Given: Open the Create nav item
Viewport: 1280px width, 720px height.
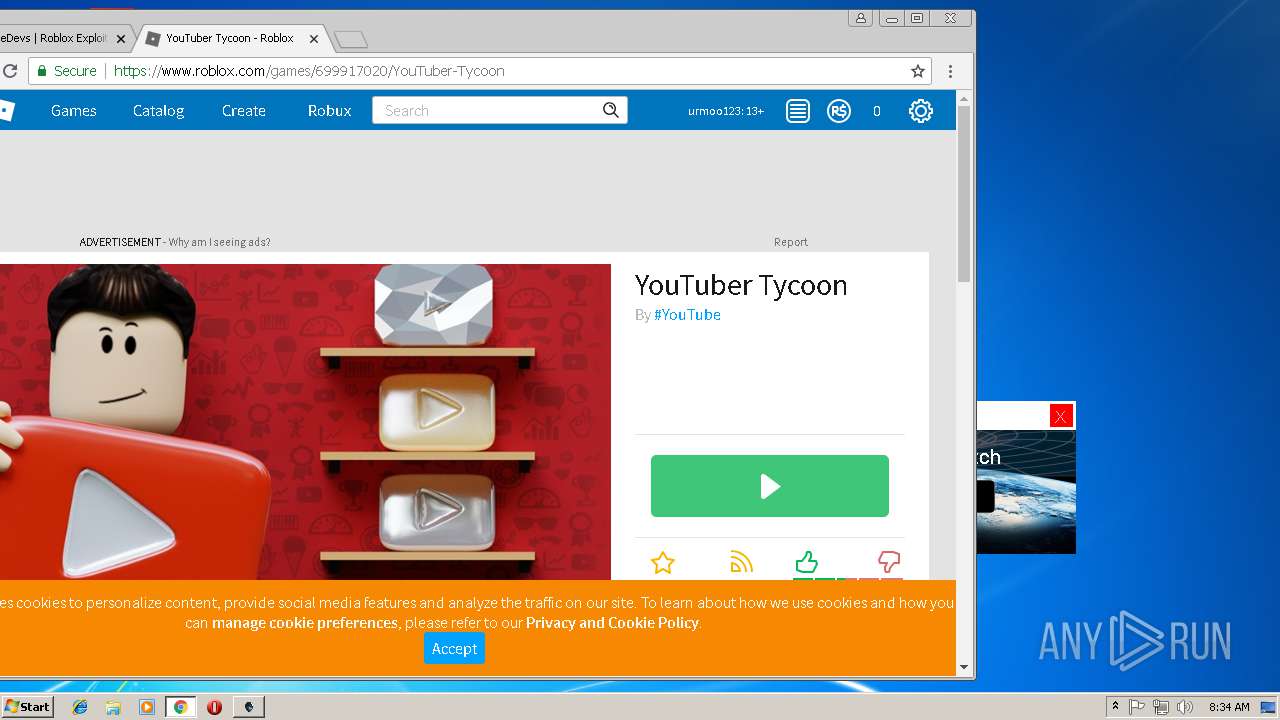Looking at the screenshot, I should [x=244, y=111].
